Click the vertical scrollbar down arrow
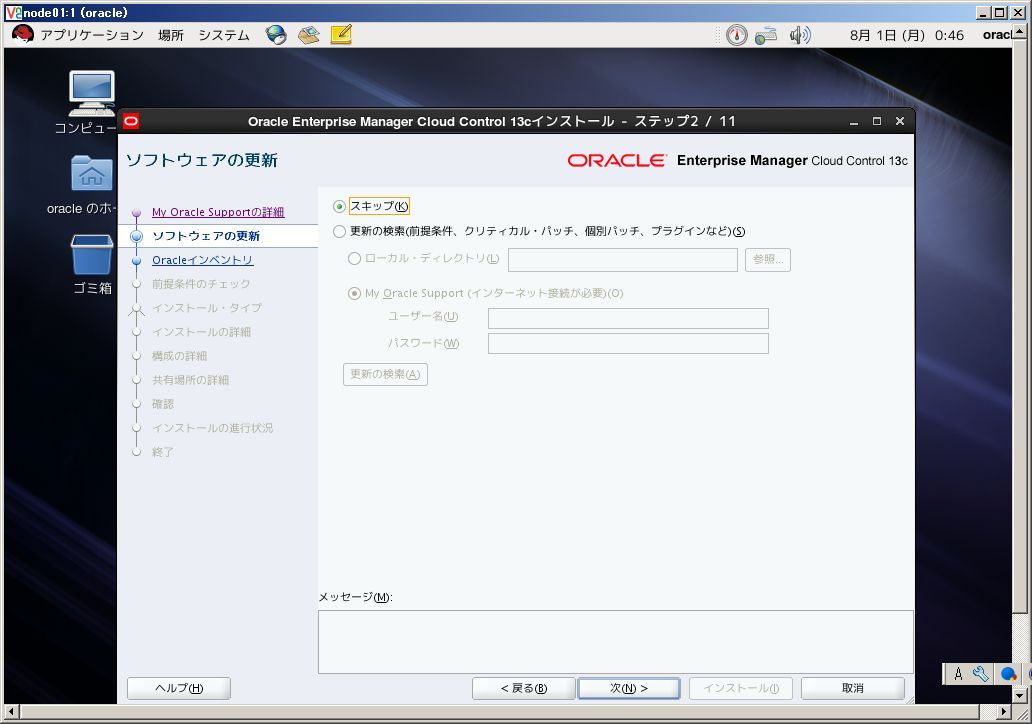The height and width of the screenshot is (724, 1032). point(1019,695)
